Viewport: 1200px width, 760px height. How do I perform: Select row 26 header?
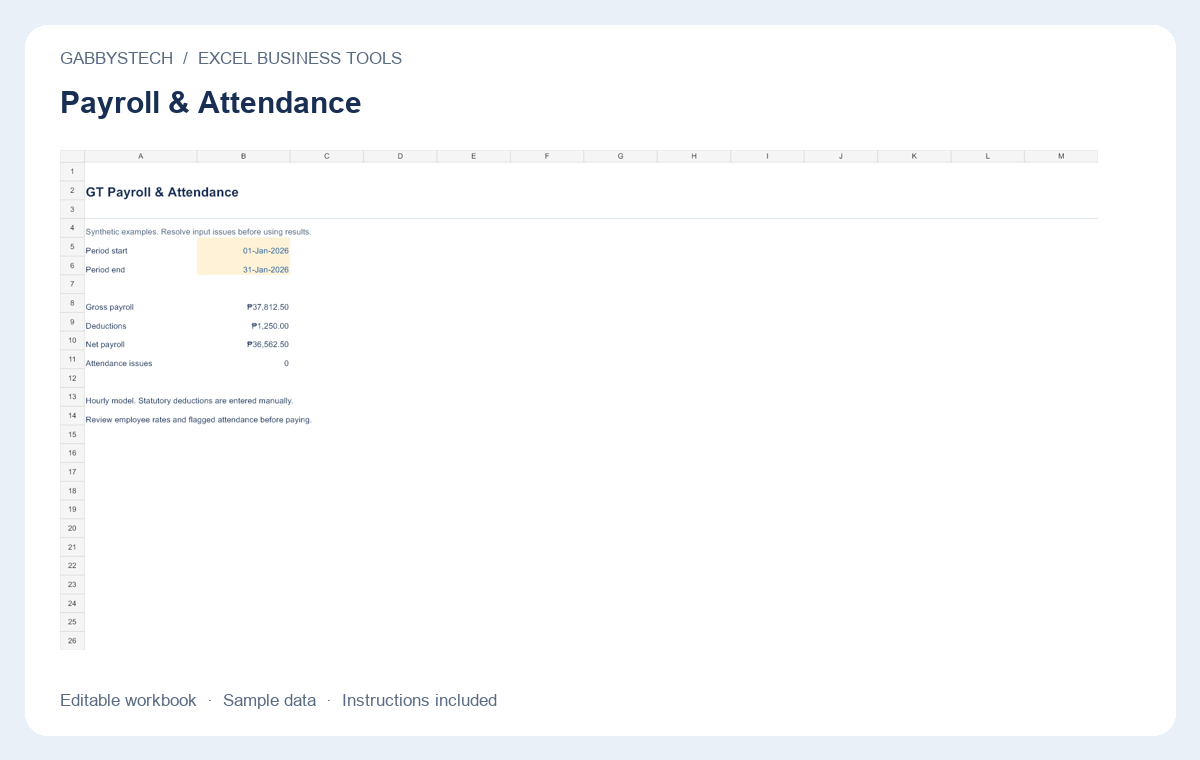72,641
